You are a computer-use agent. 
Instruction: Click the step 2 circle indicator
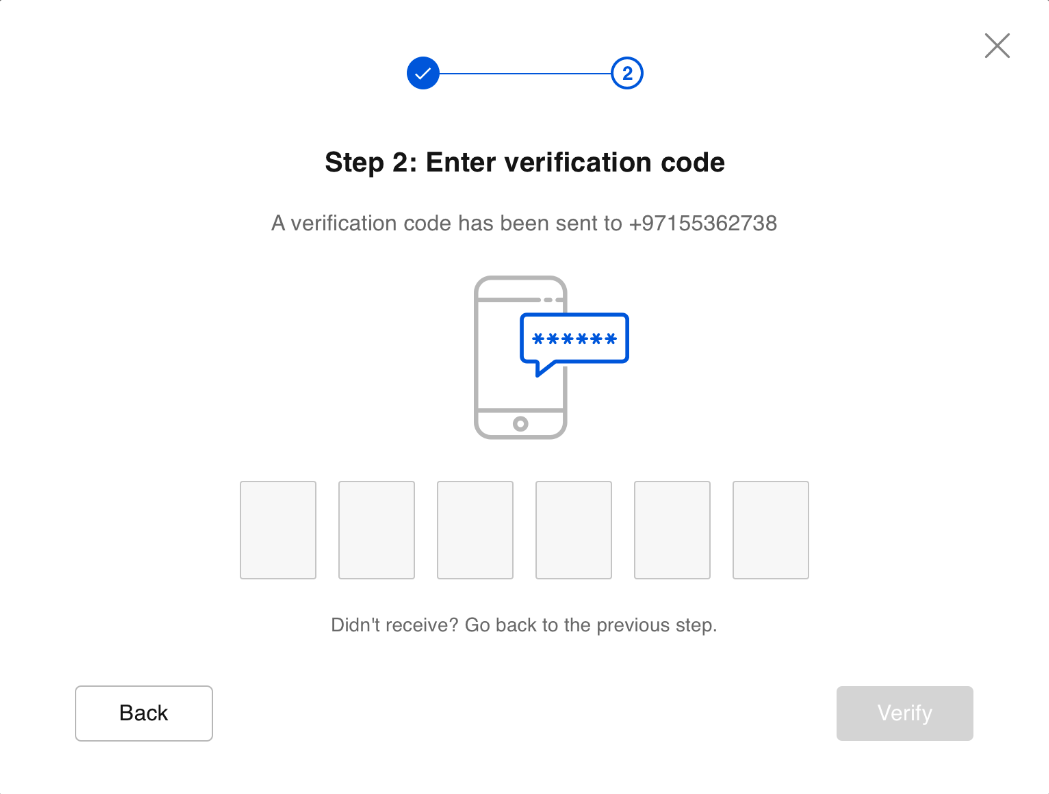click(627, 73)
